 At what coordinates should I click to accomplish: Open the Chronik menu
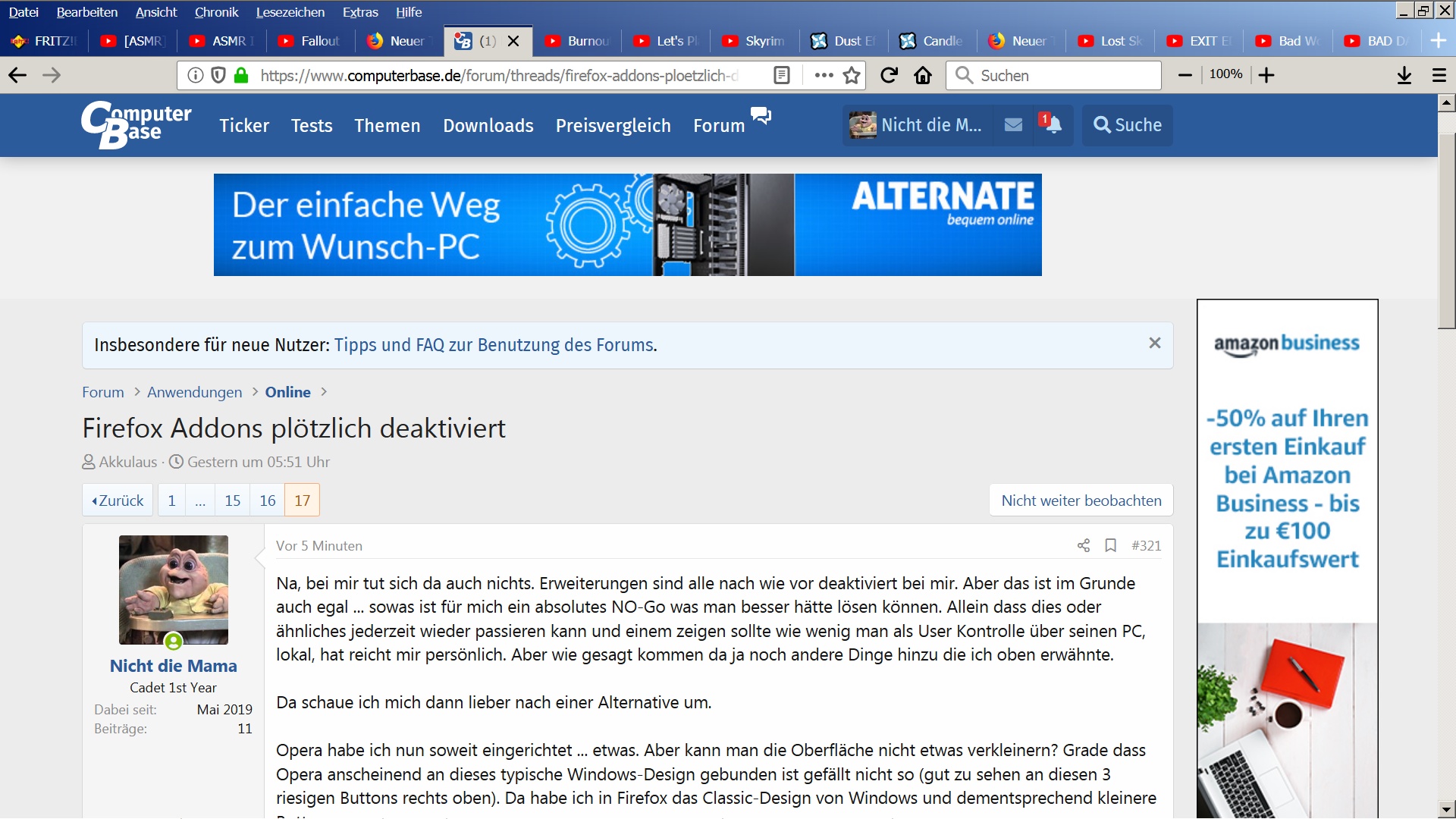216,12
